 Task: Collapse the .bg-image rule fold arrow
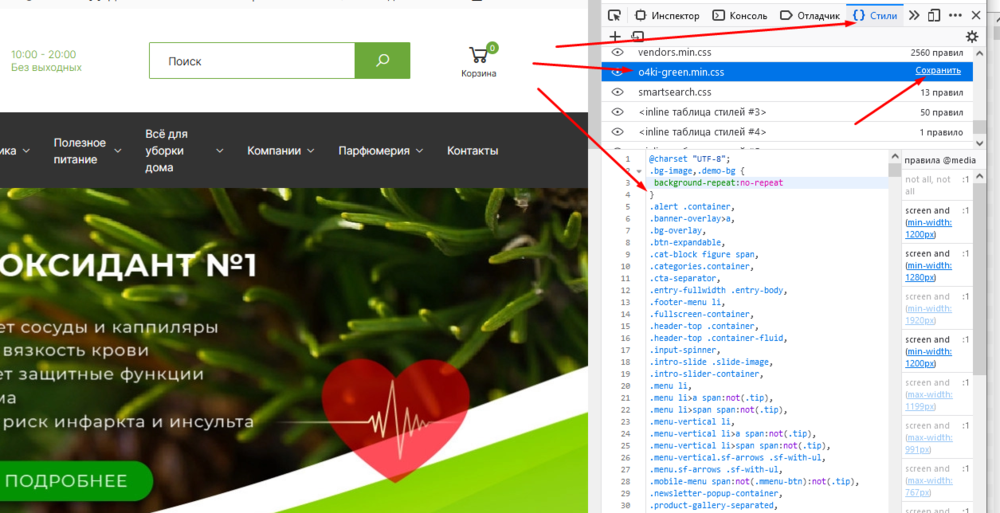tap(639, 171)
